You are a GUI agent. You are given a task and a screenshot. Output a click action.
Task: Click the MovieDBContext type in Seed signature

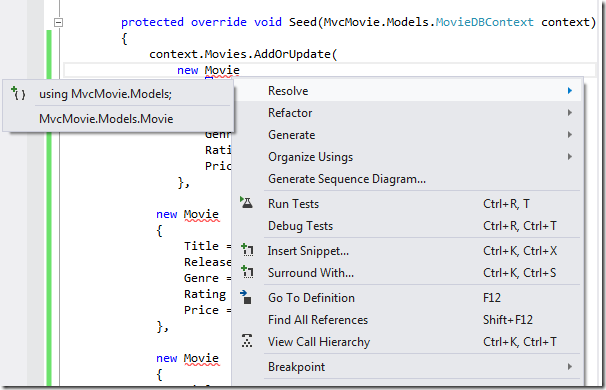click(485, 22)
